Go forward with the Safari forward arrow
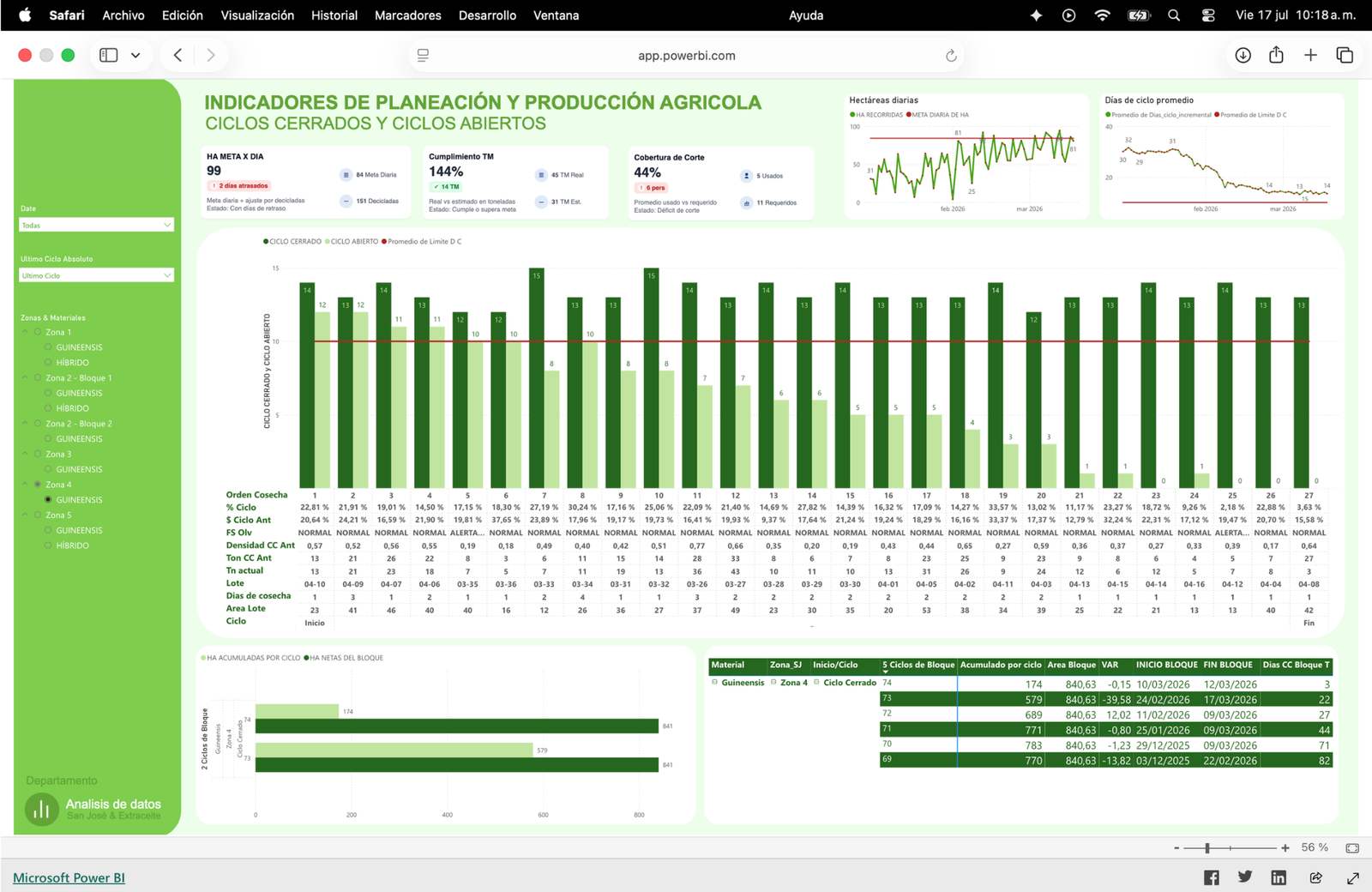Viewport: 1372px width, 892px height. pyautogui.click(x=211, y=55)
